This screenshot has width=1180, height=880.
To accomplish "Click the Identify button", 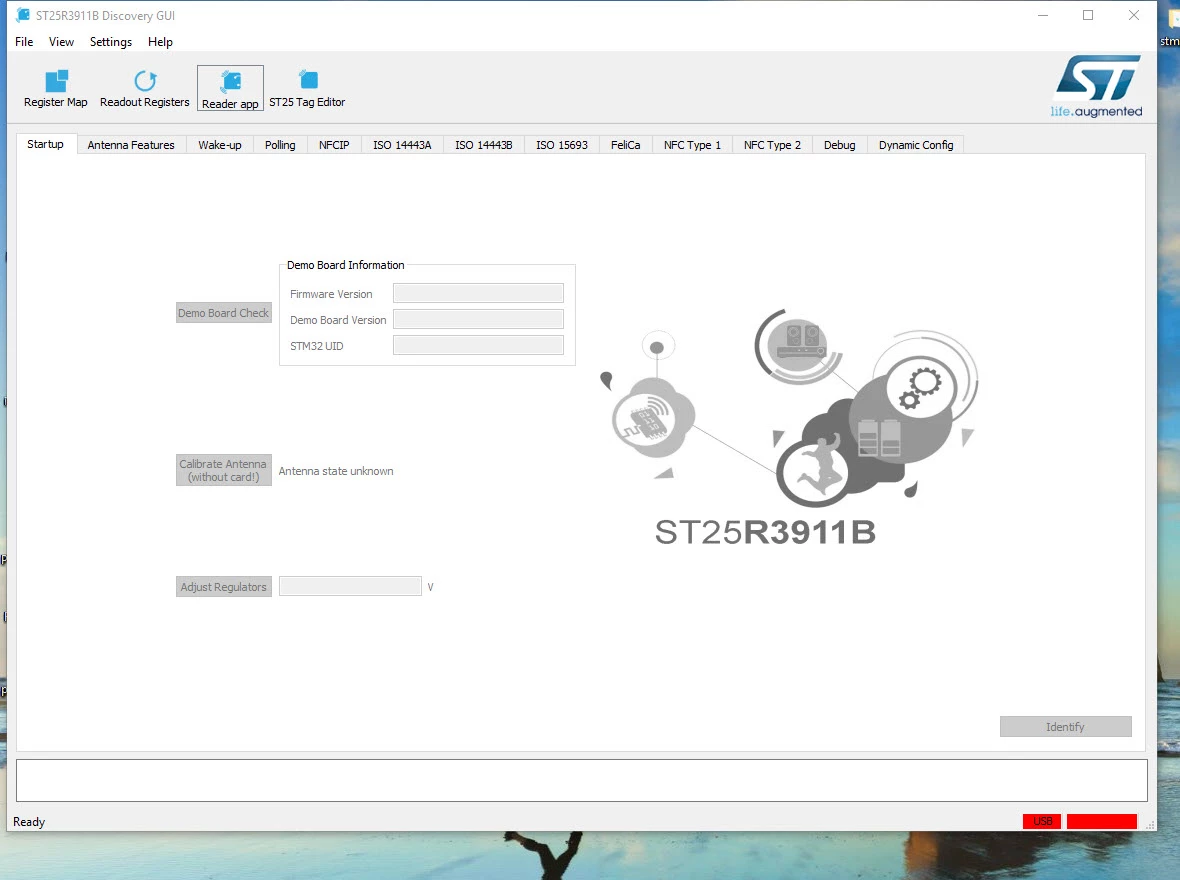I will point(1066,726).
